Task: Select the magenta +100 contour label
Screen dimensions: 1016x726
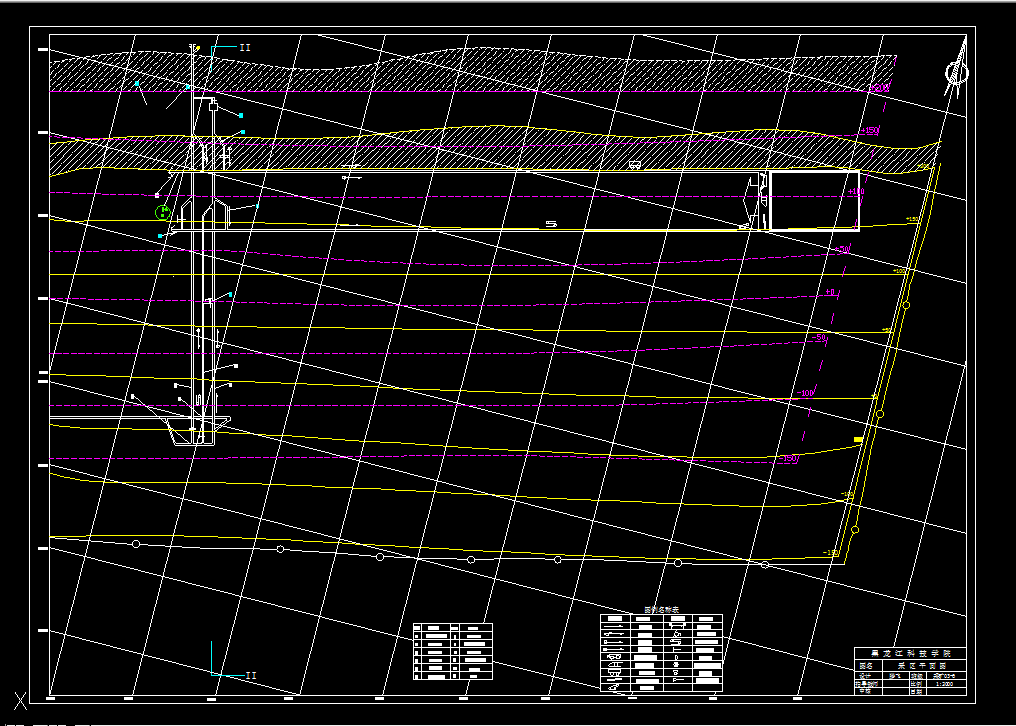Action: [x=856, y=192]
